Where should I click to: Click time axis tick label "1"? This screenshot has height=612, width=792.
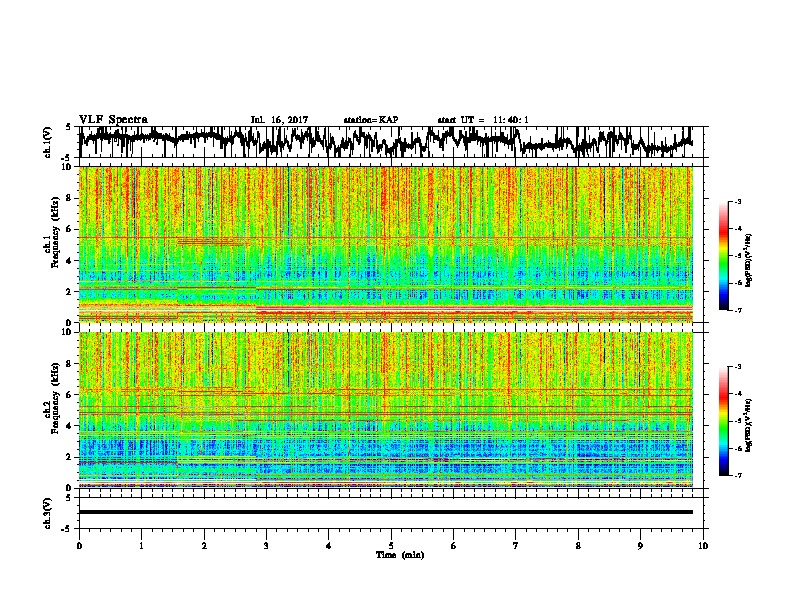click(x=141, y=546)
